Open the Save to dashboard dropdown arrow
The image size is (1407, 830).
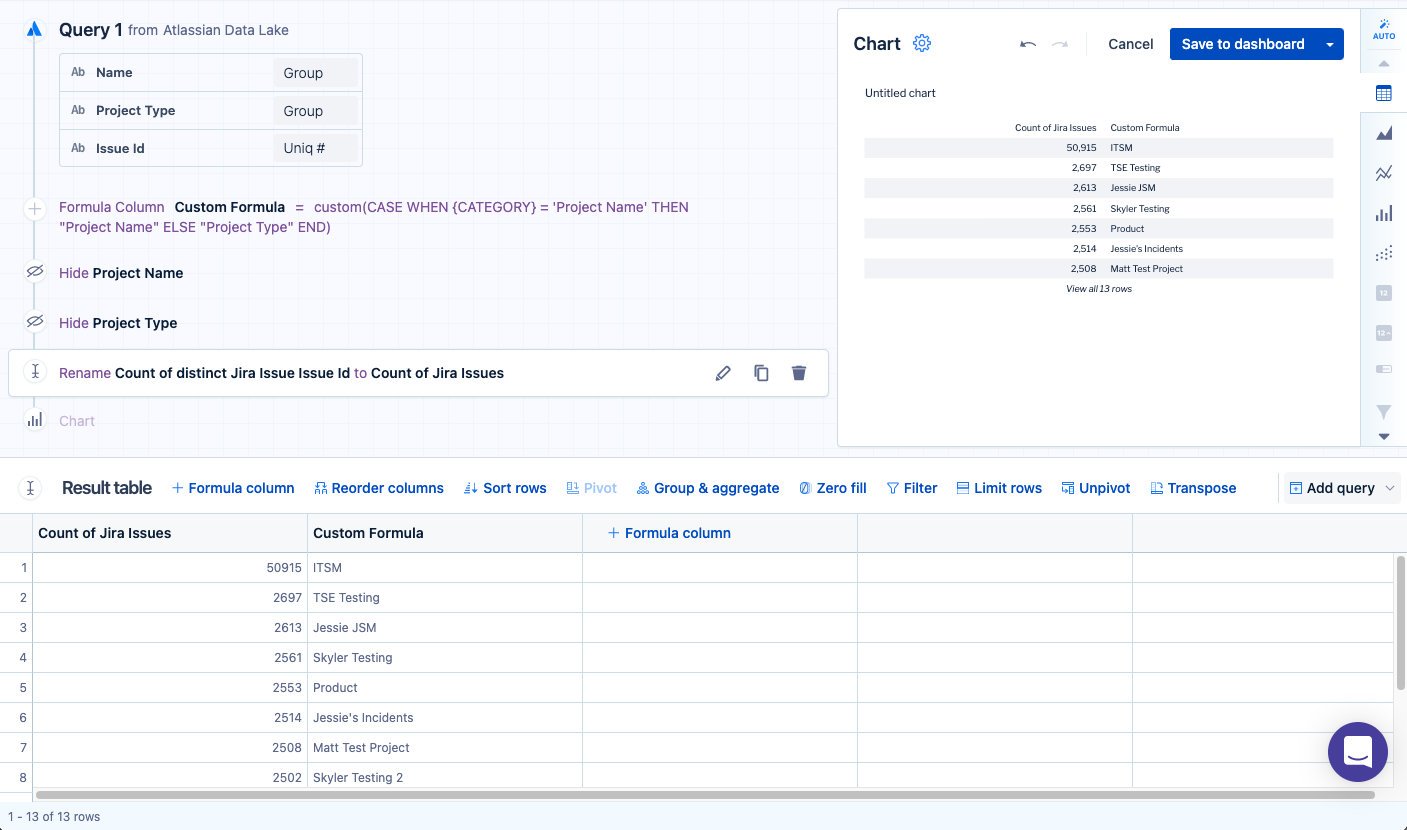coord(1330,44)
